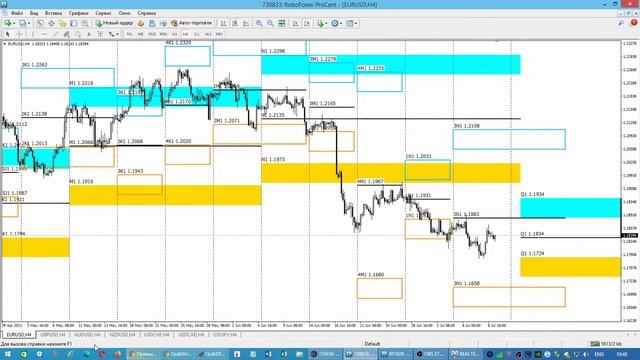640x360 pixels.
Task: Open the Окно menu
Action: point(124,13)
